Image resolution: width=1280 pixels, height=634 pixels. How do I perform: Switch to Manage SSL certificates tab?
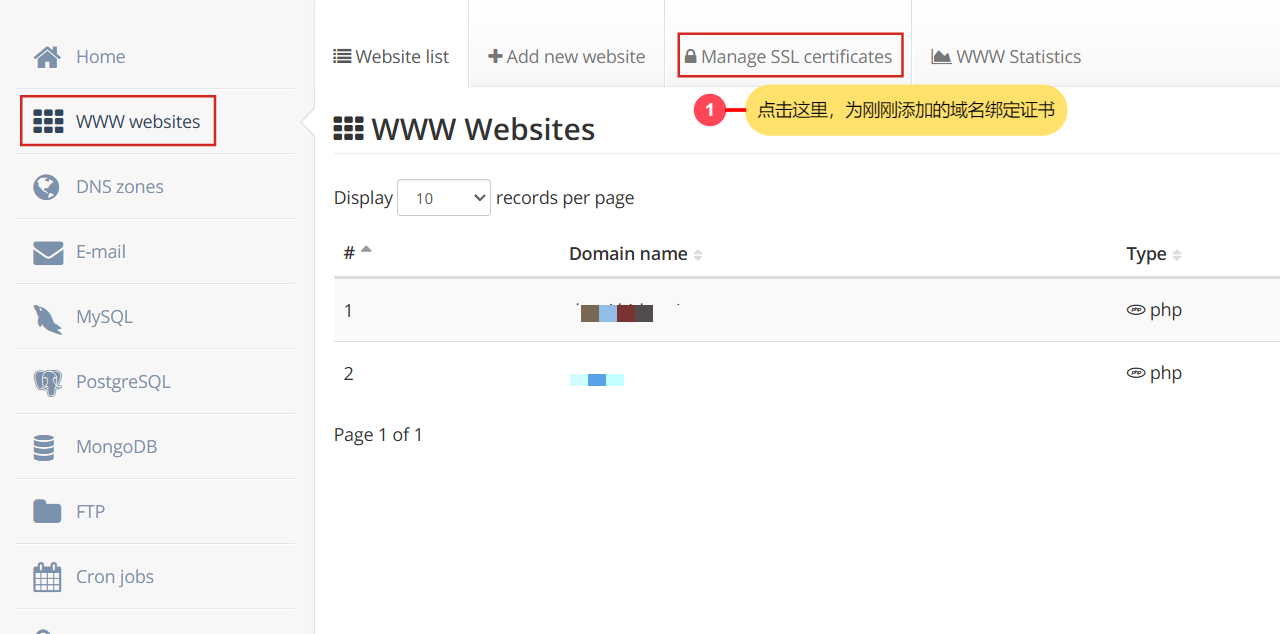[788, 57]
